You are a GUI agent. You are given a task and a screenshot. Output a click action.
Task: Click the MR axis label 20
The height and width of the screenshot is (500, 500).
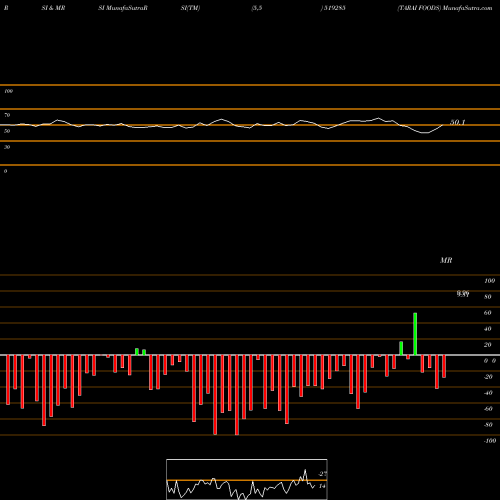point(488,345)
